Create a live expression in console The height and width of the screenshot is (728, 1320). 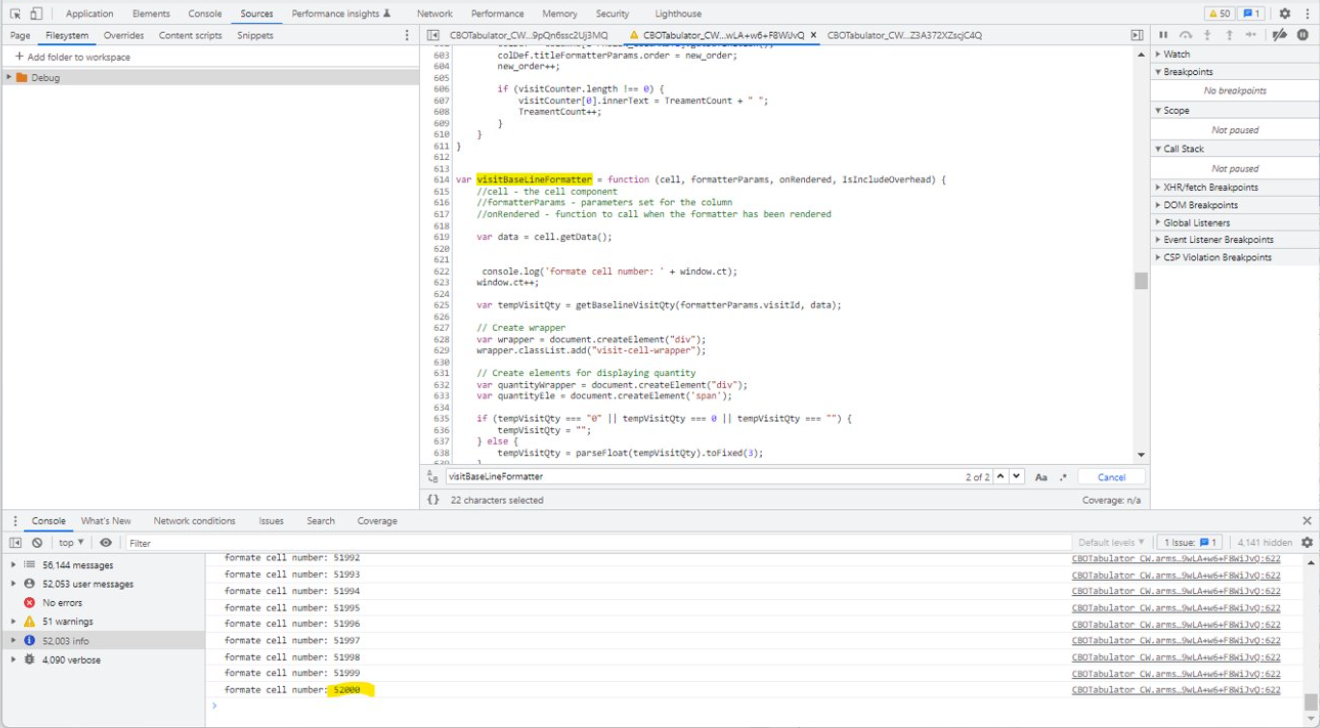pyautogui.click(x=107, y=542)
